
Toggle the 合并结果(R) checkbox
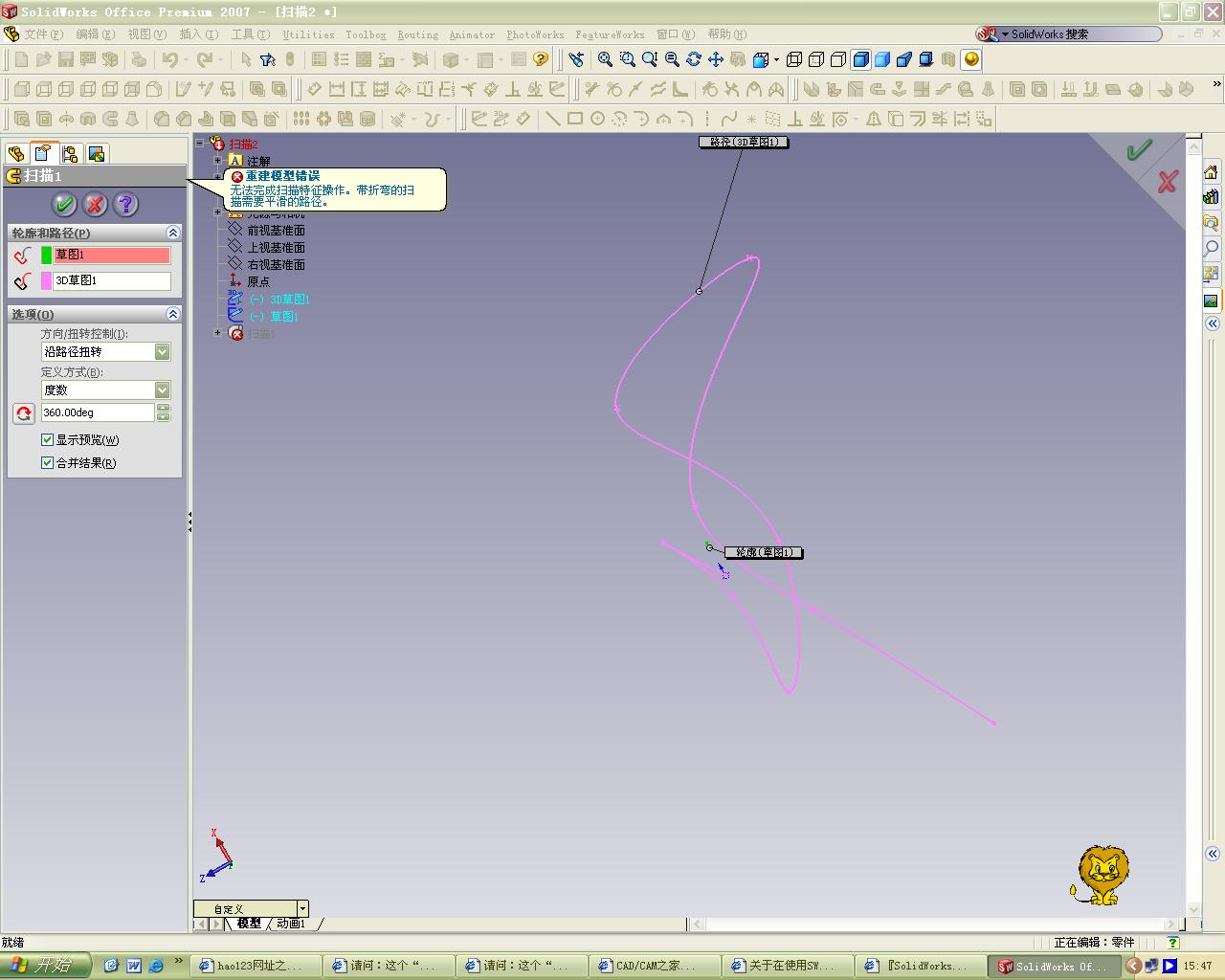click(x=47, y=463)
